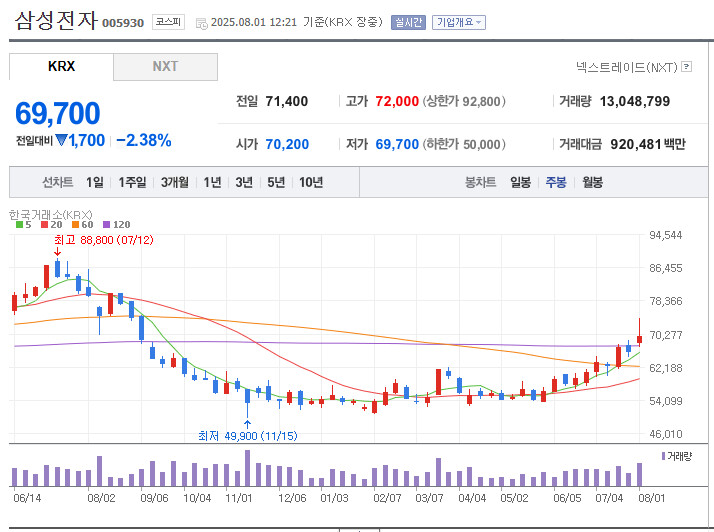Viewport: 714px width, 532px height.
Task: Click the blue down-triangle beside 1,700
Action: tap(61, 140)
